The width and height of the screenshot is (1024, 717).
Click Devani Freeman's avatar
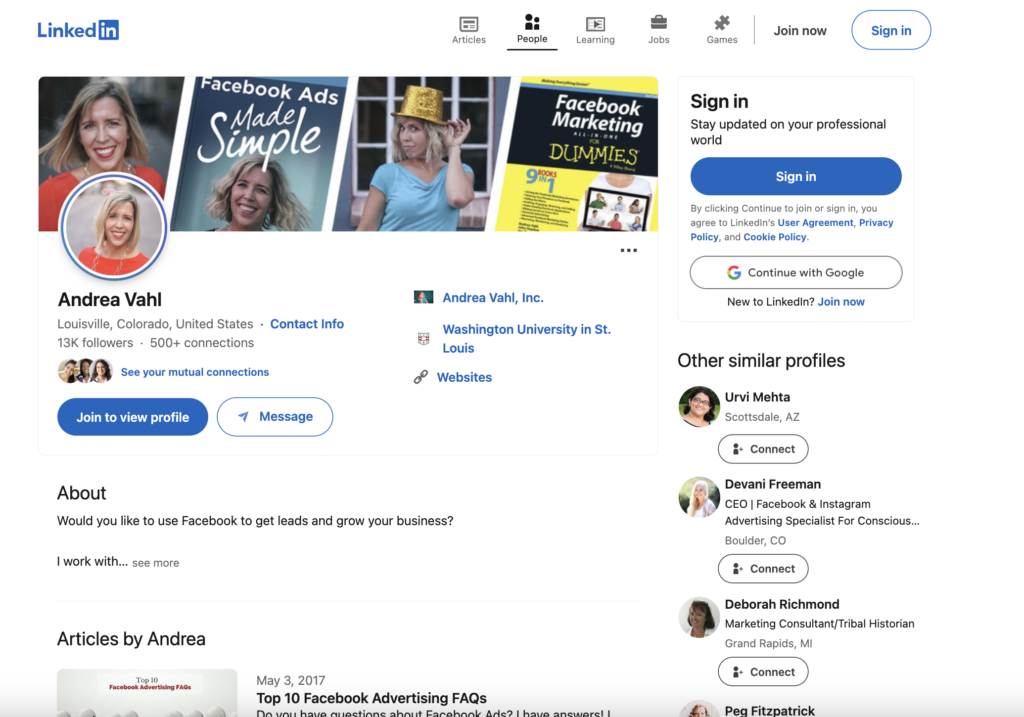coord(699,497)
